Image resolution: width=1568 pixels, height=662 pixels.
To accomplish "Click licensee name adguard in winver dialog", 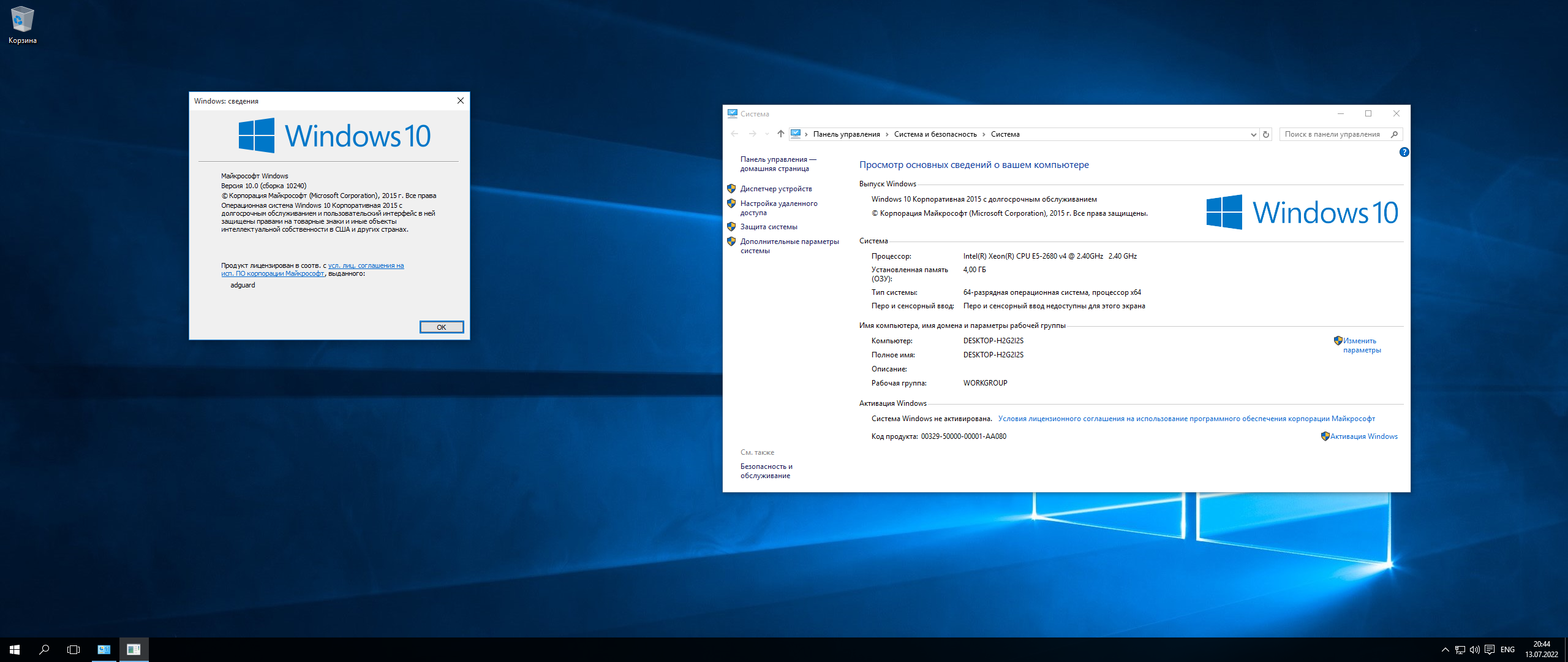I will coord(243,285).
